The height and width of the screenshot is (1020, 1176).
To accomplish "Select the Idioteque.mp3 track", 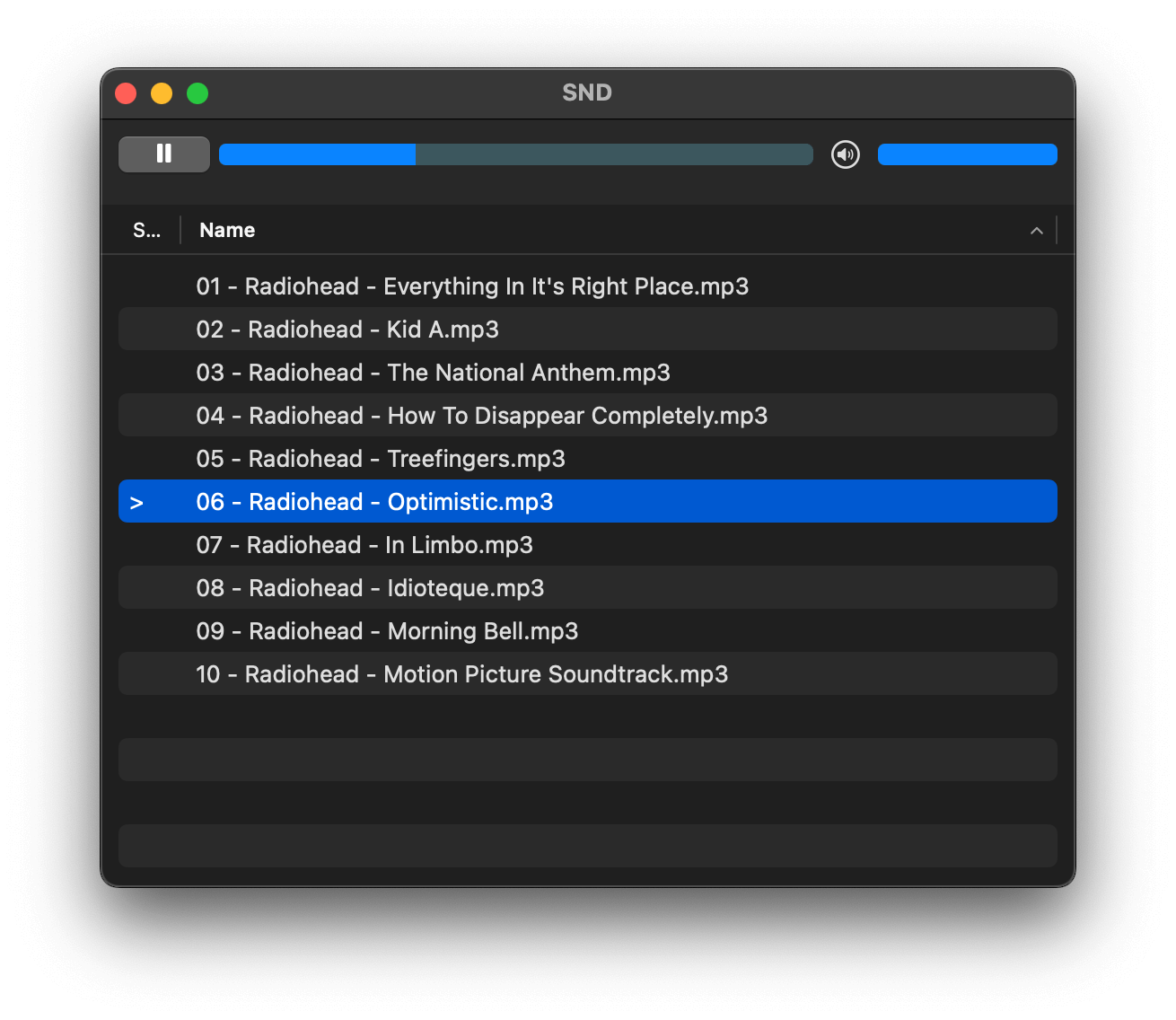I will tap(370, 588).
